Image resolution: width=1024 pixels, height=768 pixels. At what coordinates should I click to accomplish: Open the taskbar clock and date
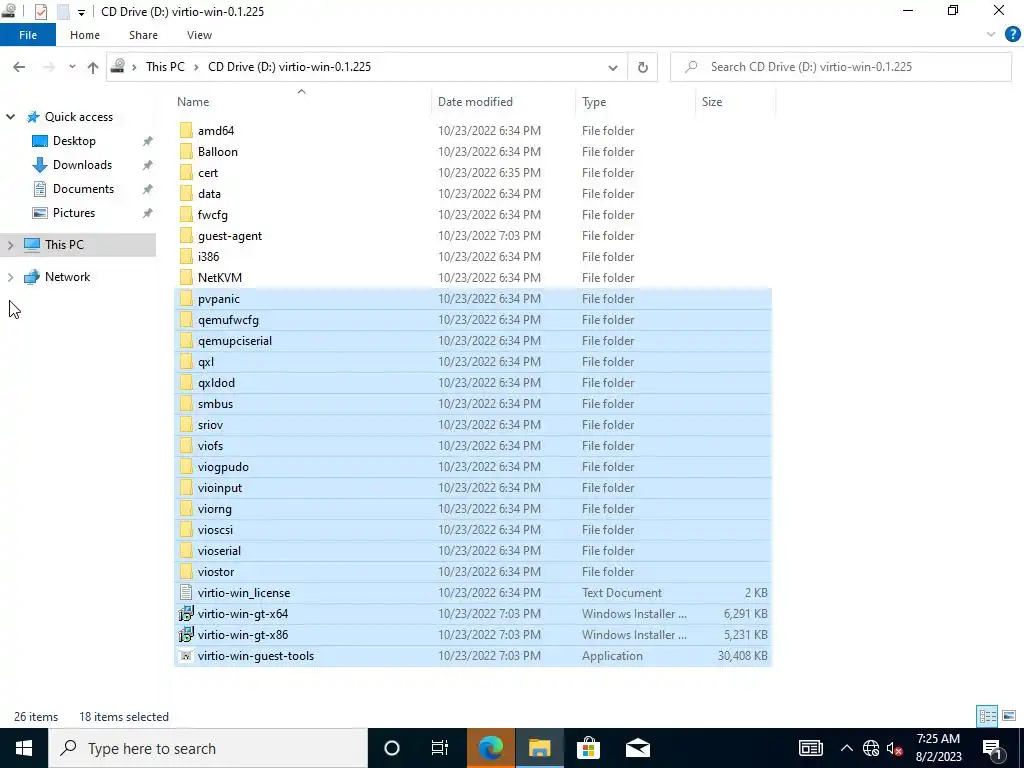(938, 748)
